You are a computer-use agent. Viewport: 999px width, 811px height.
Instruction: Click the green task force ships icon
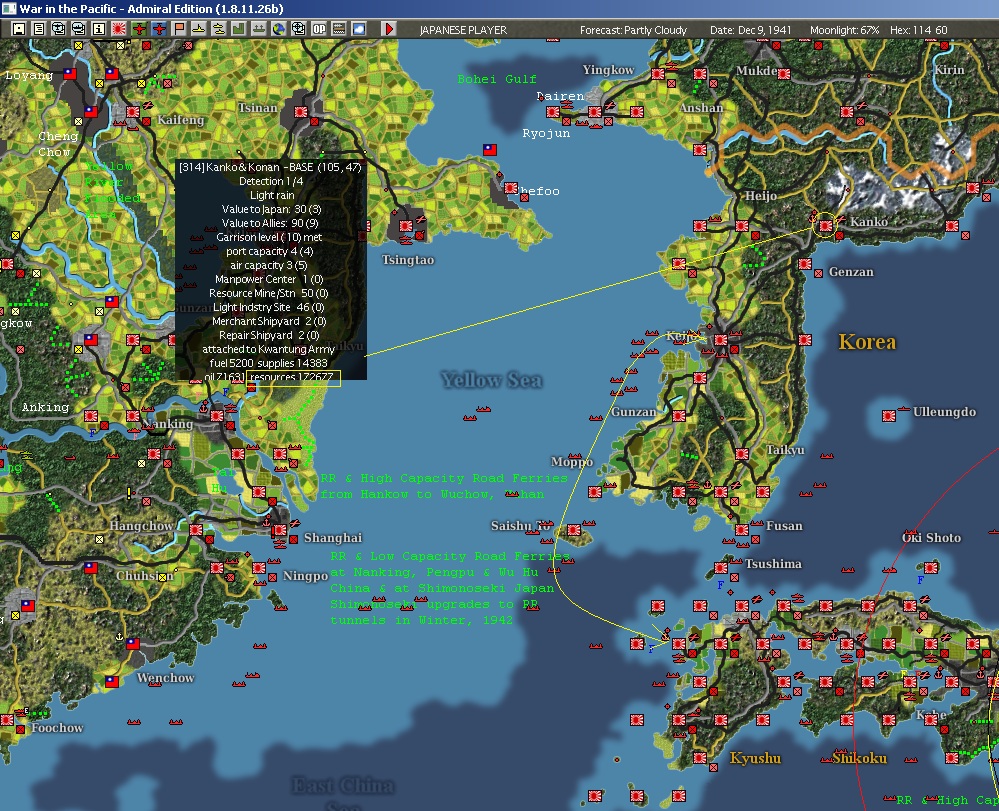pyautogui.click(x=259, y=29)
